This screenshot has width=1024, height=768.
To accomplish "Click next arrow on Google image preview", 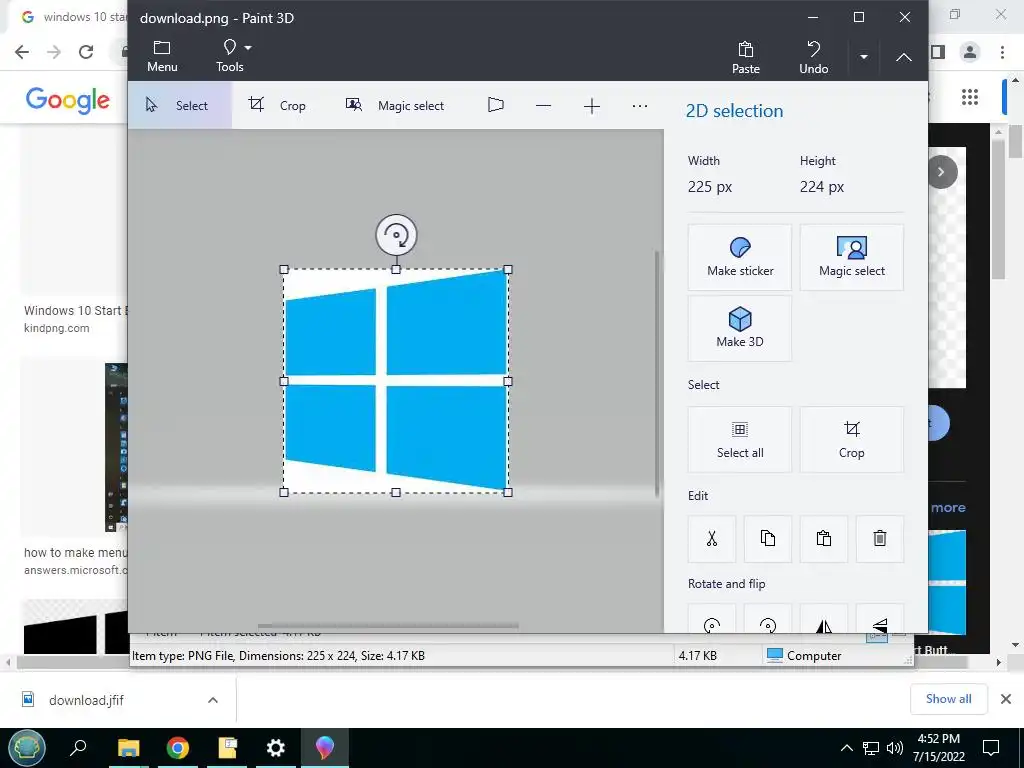I will pyautogui.click(x=941, y=172).
